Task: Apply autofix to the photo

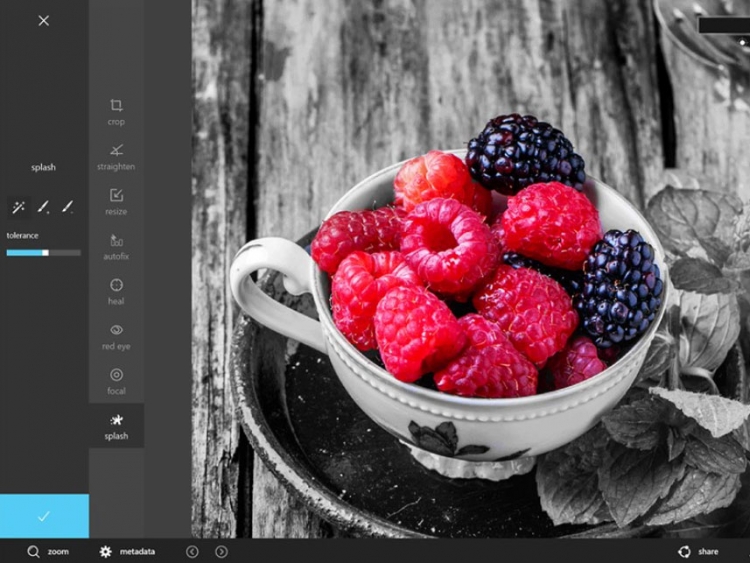Action: tap(116, 246)
